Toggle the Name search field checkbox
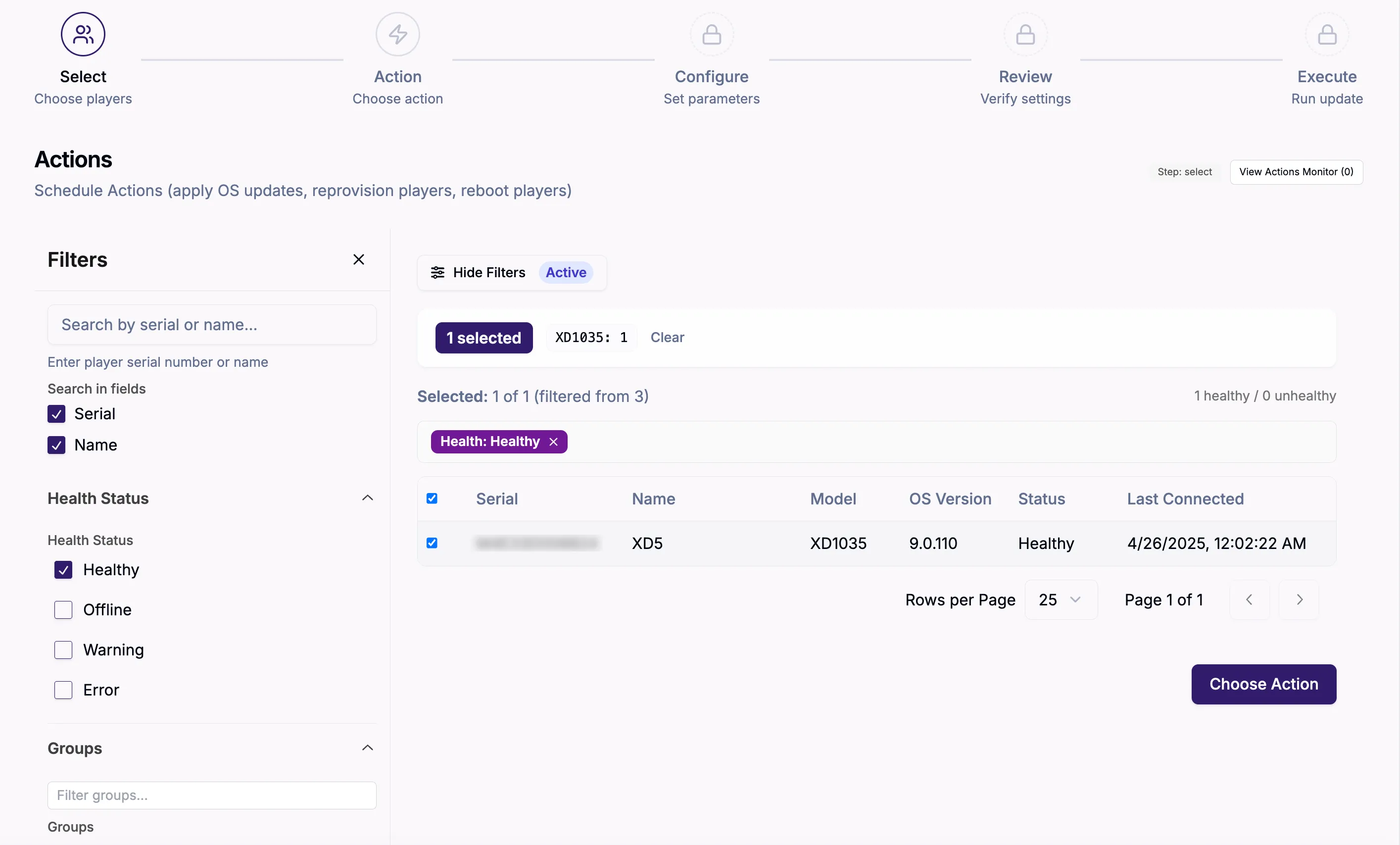This screenshot has width=1400, height=845. coord(56,445)
